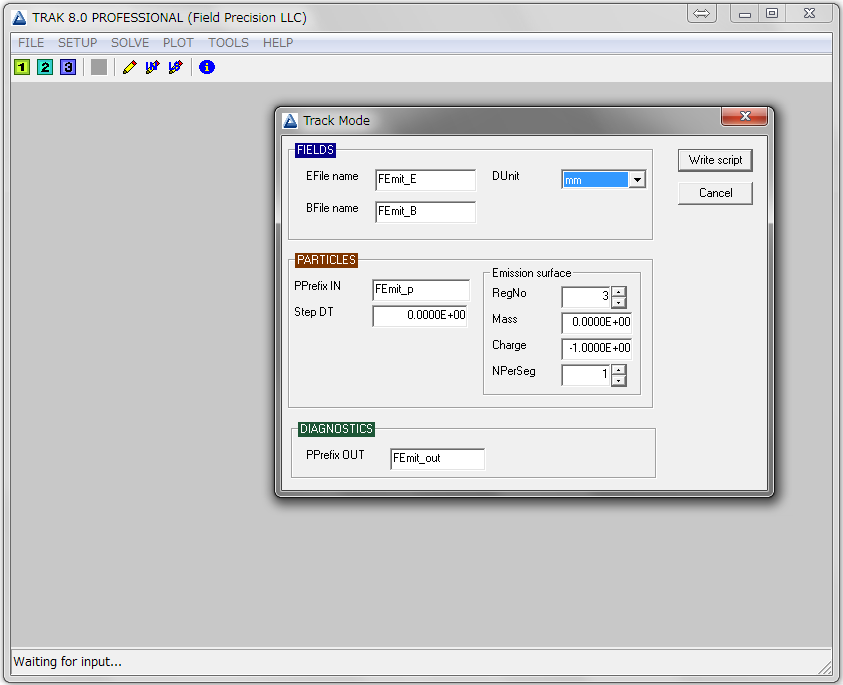Click the first plot-with-pencil toolbar icon
Screen dimensions: 843x685
[x=153, y=67]
